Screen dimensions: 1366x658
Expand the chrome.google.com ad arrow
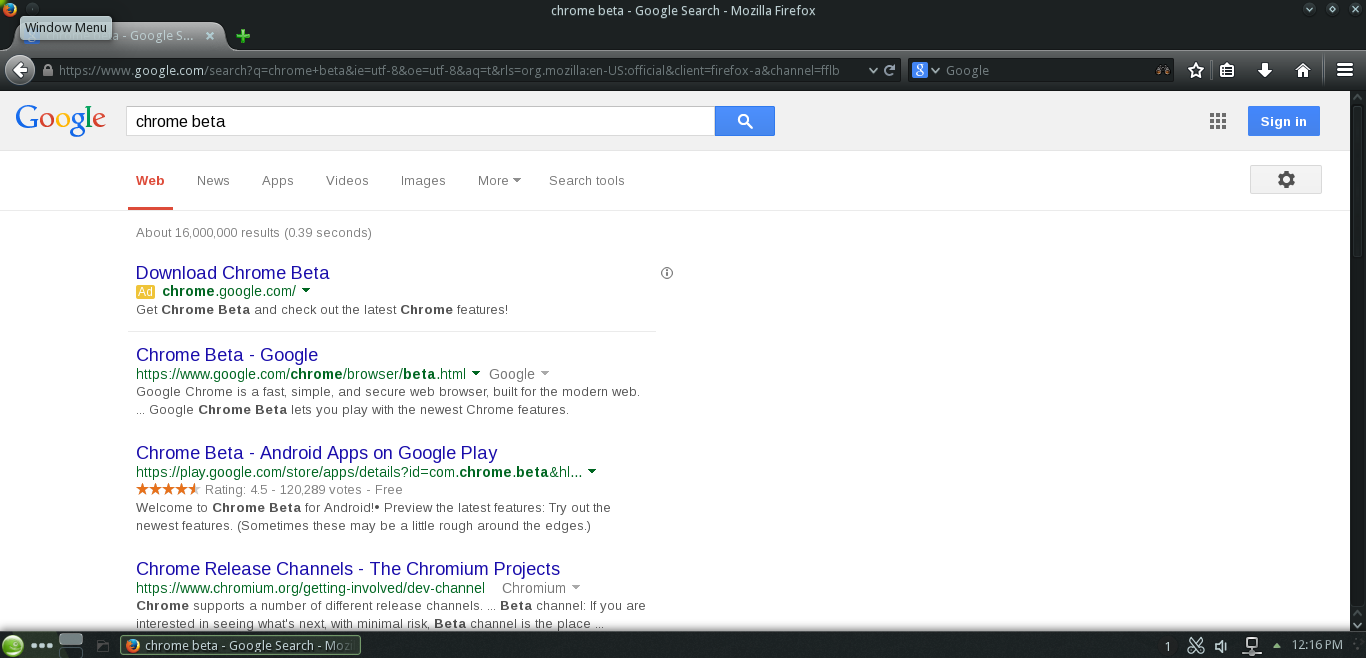(306, 291)
